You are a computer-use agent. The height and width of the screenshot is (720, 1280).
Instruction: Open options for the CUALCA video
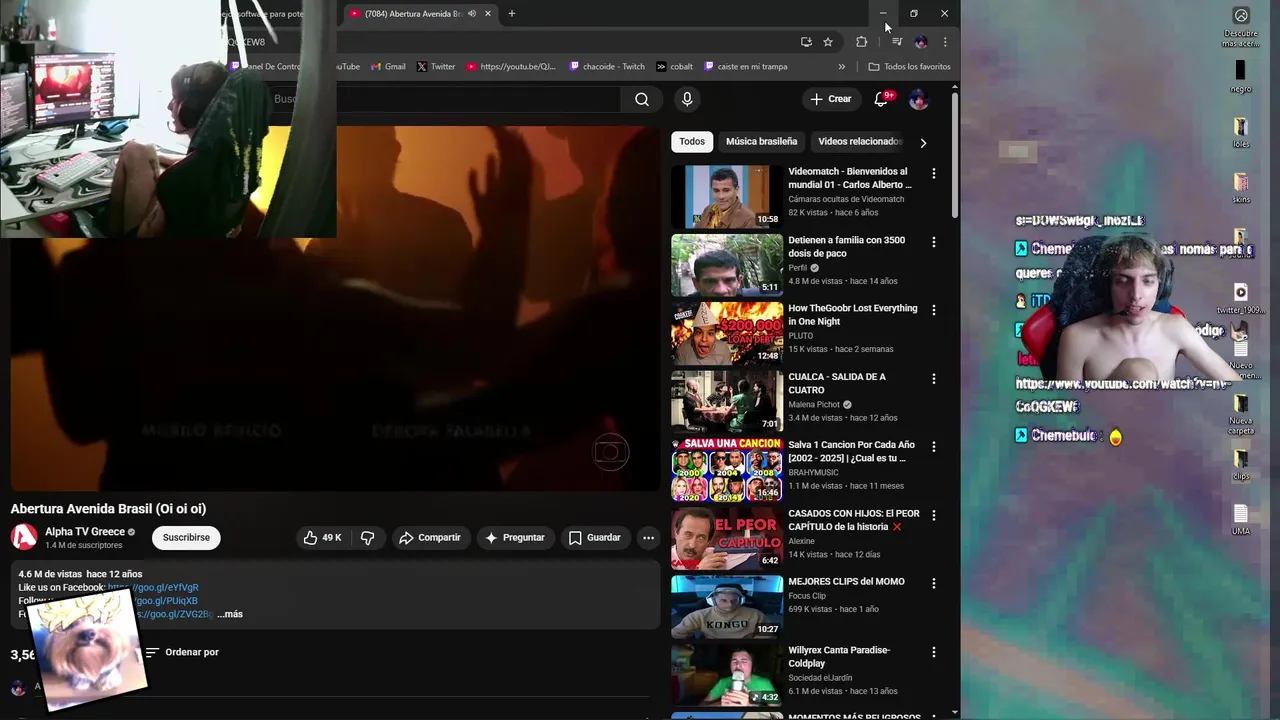(934, 379)
